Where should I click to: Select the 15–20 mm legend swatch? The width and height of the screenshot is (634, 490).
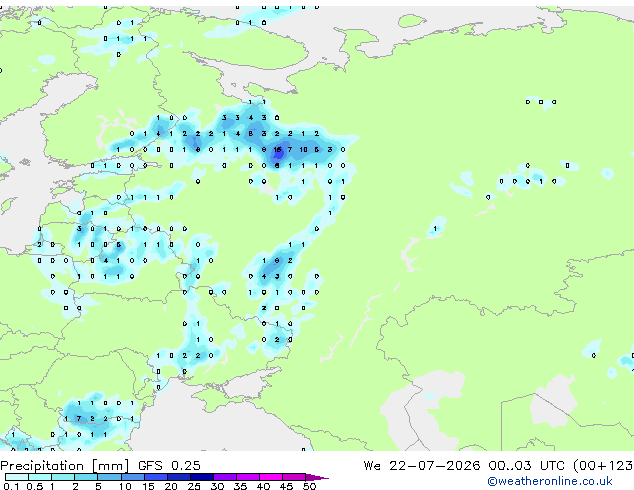click(155, 477)
